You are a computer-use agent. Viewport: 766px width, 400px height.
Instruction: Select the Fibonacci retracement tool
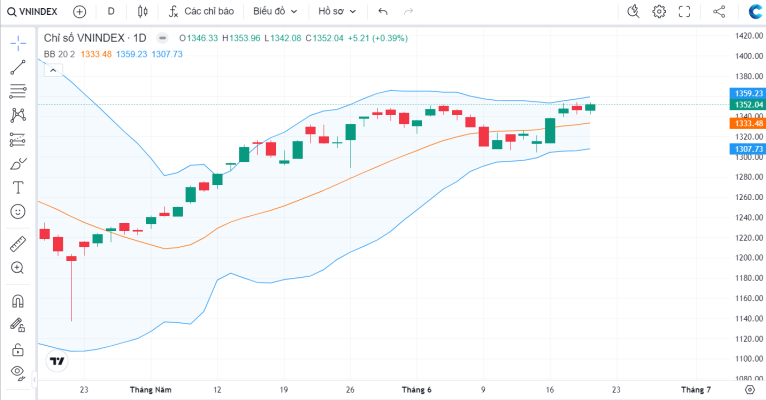pos(18,91)
